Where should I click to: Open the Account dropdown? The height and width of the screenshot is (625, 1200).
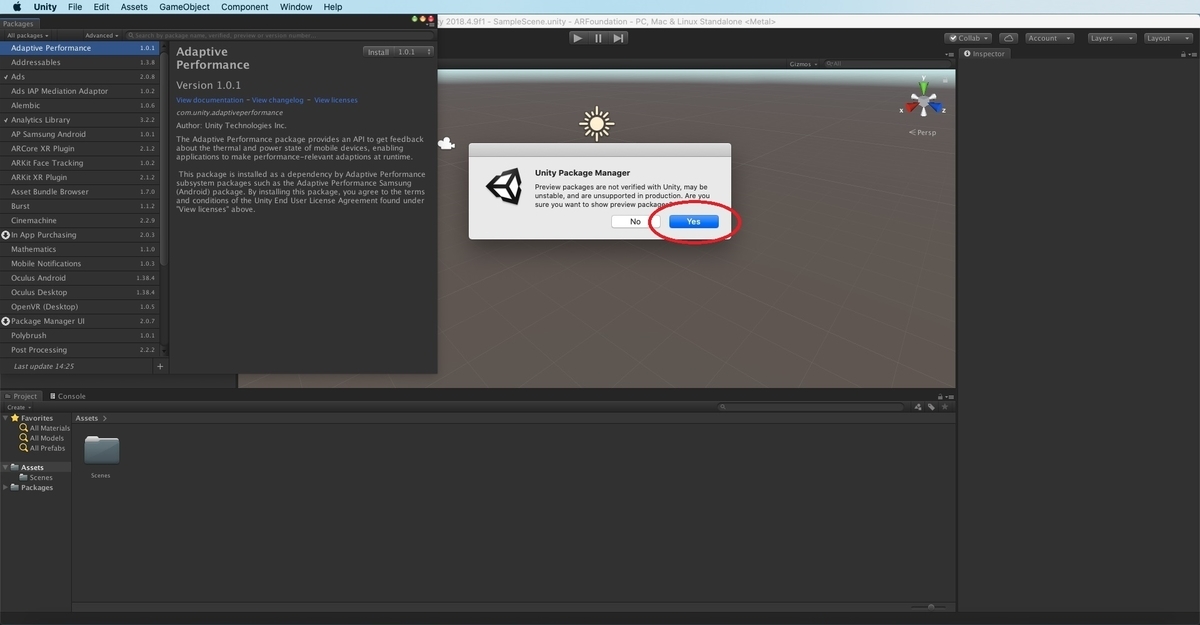pyautogui.click(x=1048, y=38)
